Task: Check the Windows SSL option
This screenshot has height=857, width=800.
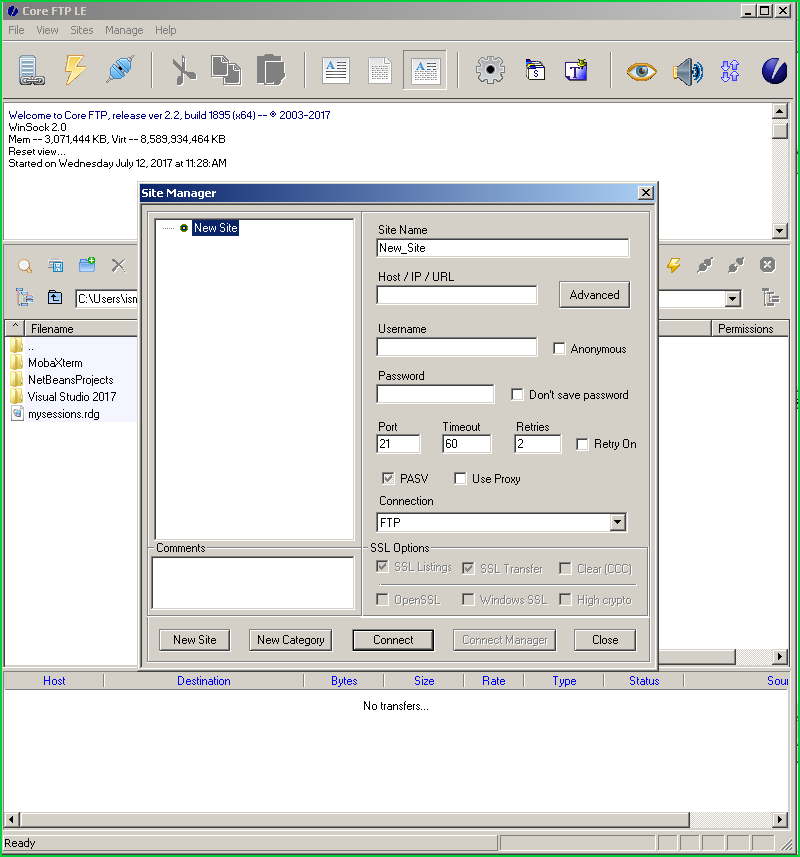Action: pos(468,600)
